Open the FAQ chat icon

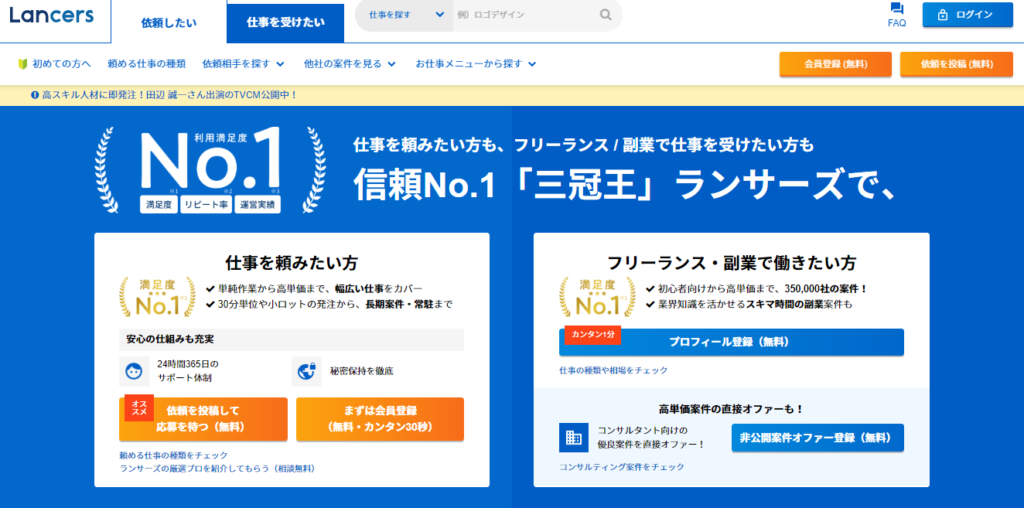point(897,9)
